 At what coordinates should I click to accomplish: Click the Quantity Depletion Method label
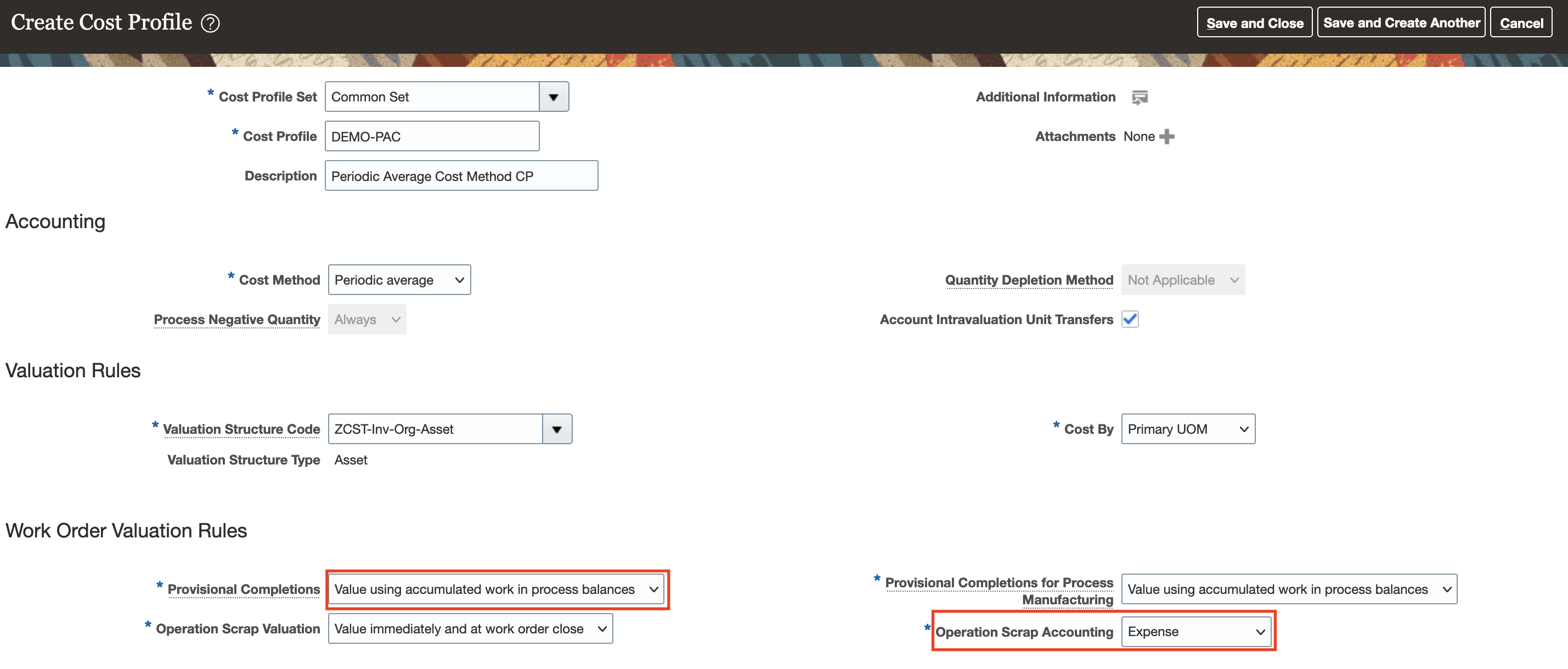pyautogui.click(x=1029, y=280)
